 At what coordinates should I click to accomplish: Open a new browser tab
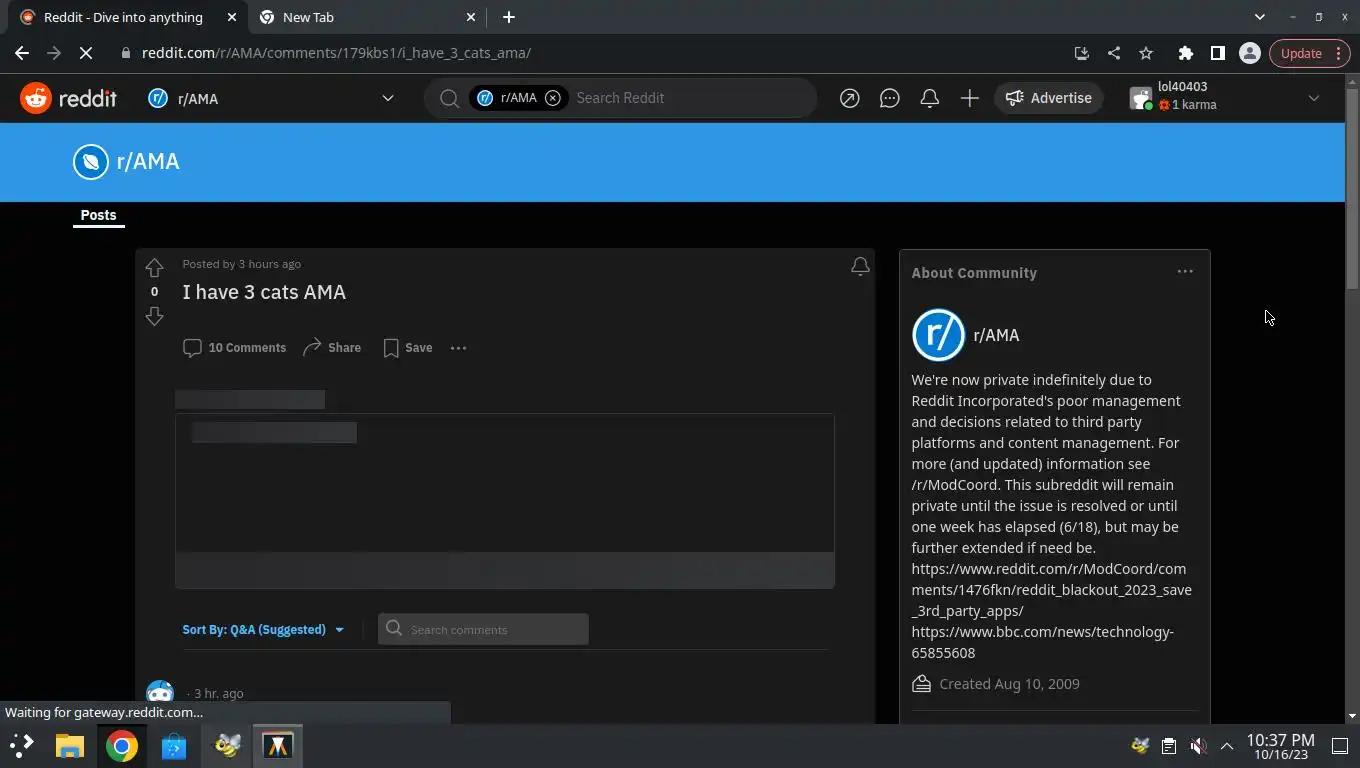pos(508,17)
